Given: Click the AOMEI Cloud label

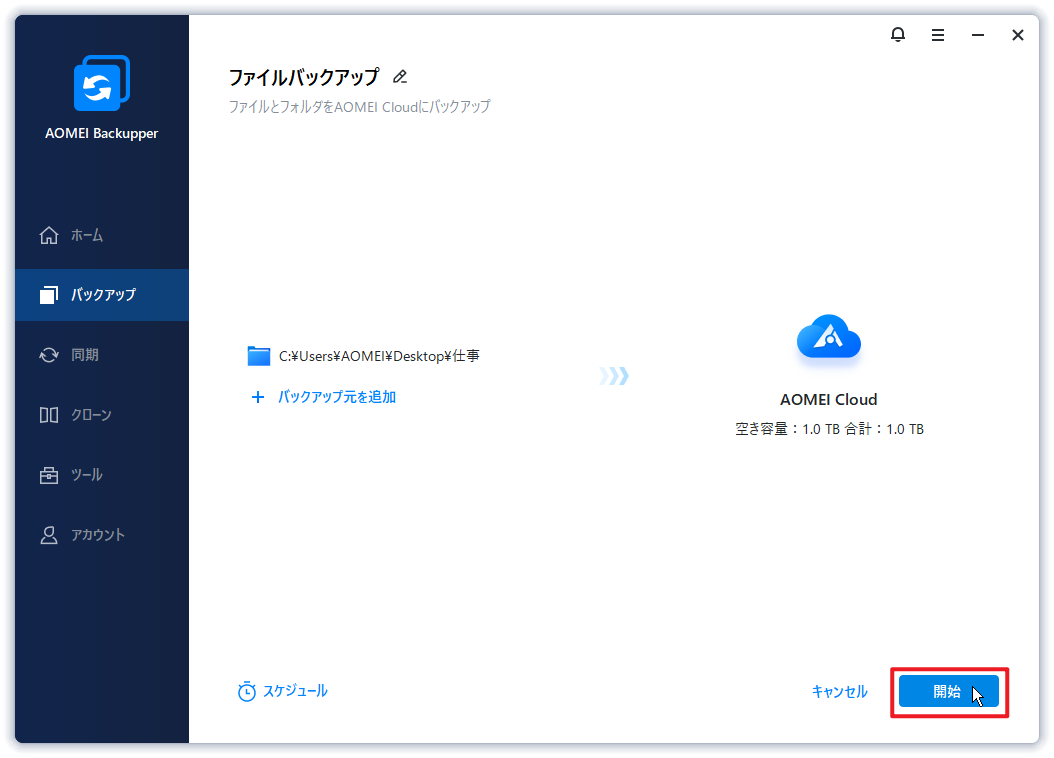Looking at the screenshot, I should click(x=829, y=400).
